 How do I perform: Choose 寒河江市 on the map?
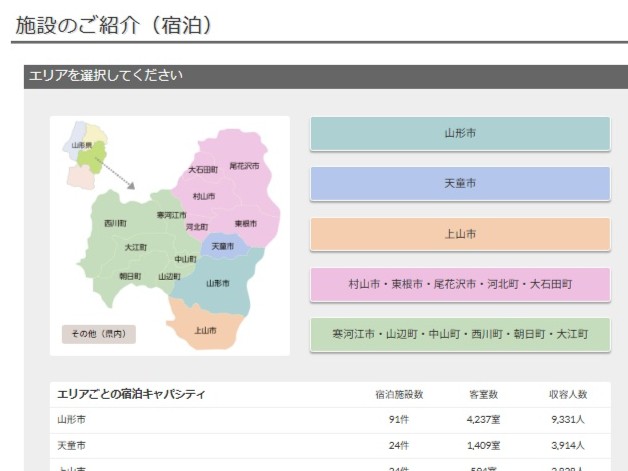coord(171,215)
